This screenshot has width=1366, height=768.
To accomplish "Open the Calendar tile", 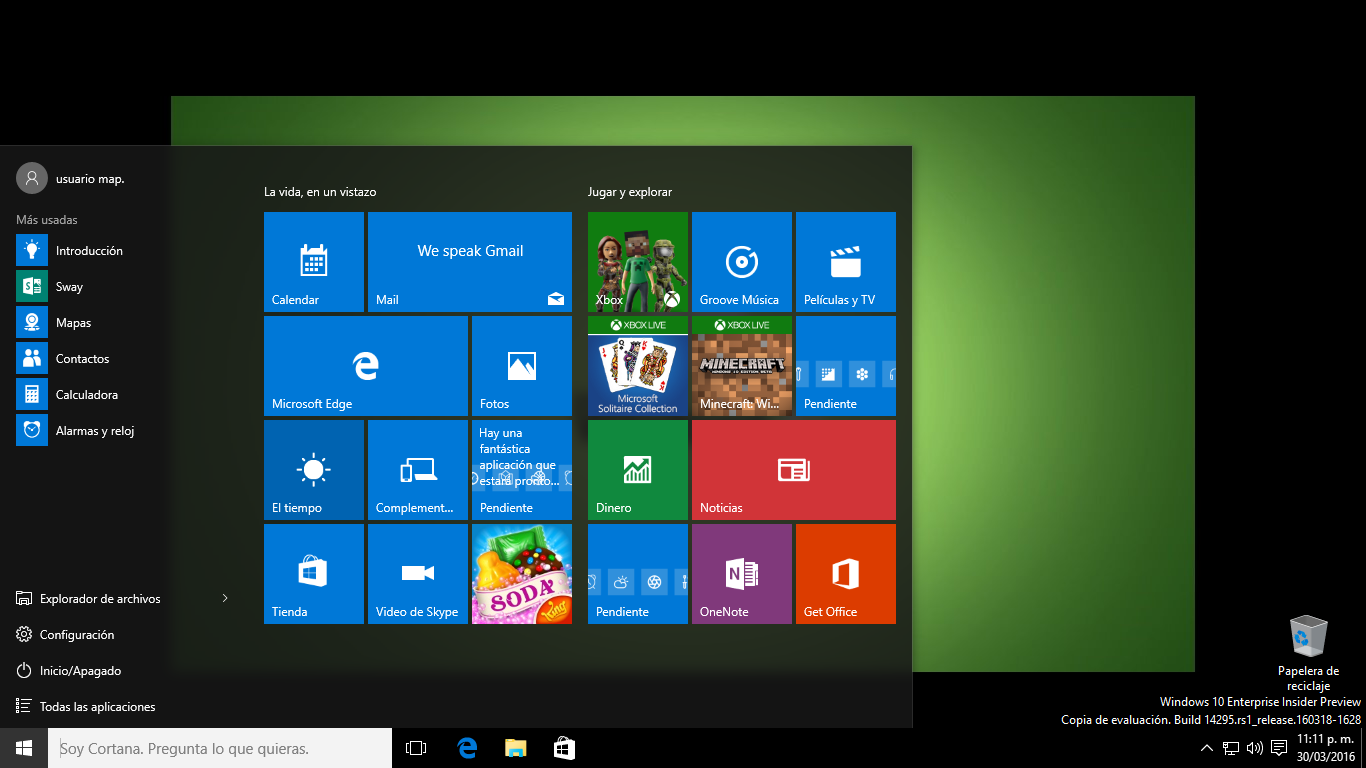I will tap(314, 262).
